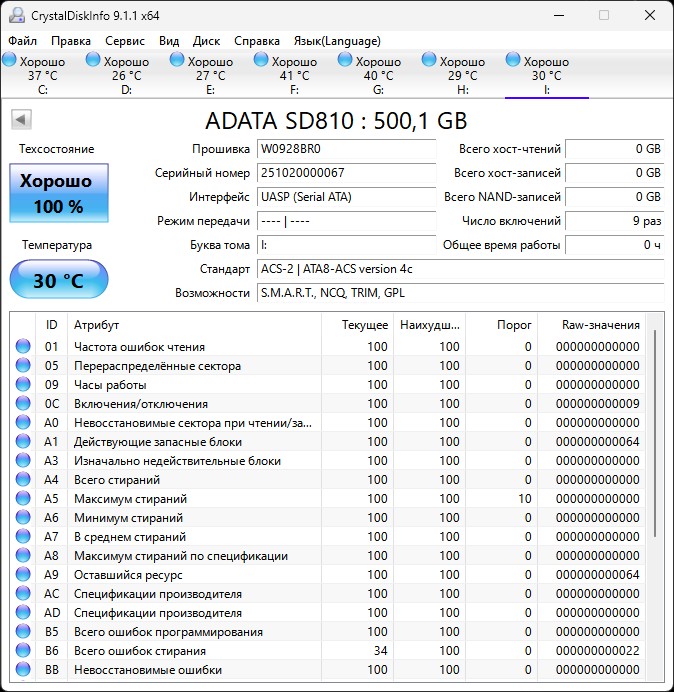Click the Стандарт field ACS-2 | ATA8-ACS
Image resolution: width=674 pixels, height=692 pixels.
coord(460,269)
